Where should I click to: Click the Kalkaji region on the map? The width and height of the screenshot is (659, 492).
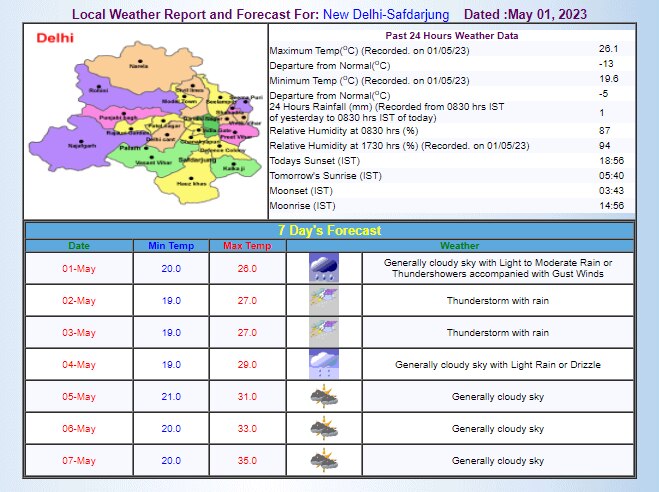tap(233, 164)
